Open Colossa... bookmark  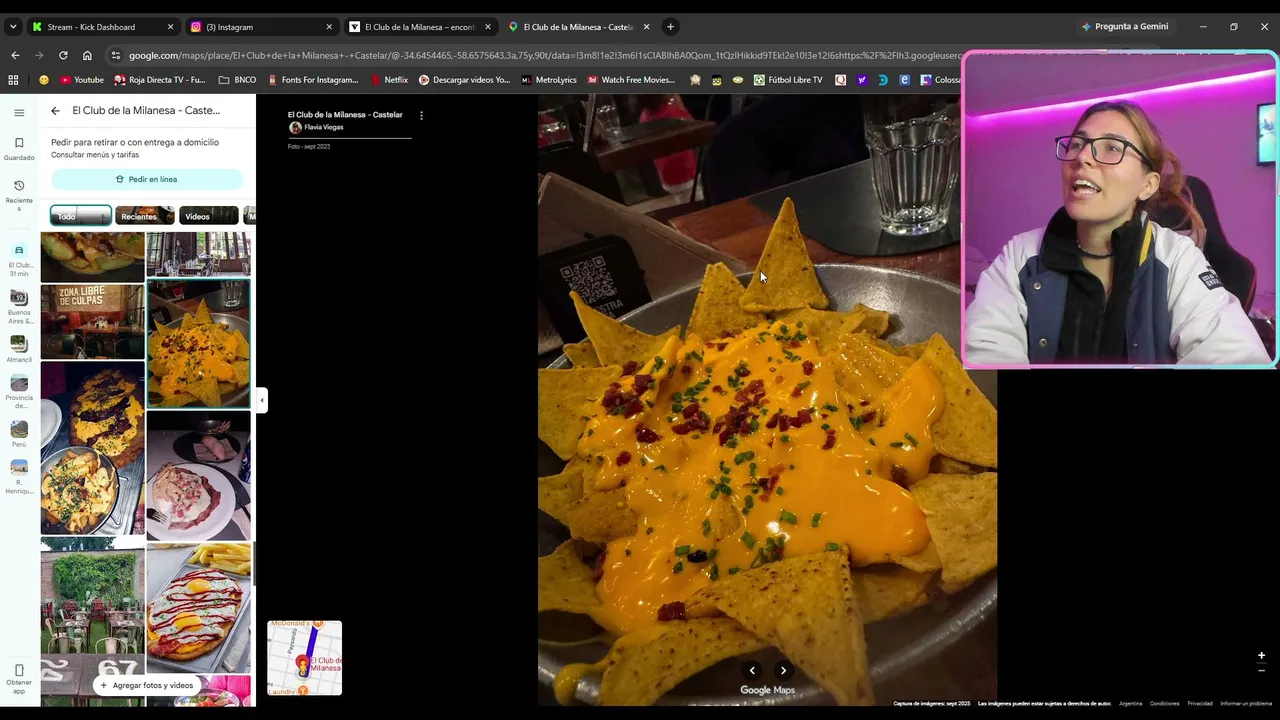click(940, 80)
